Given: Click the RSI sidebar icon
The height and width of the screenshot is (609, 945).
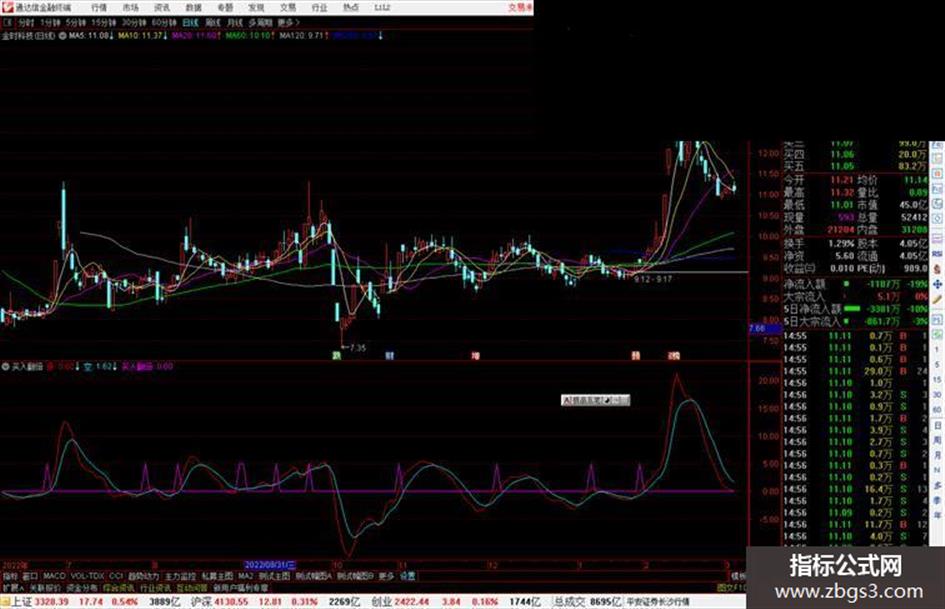Looking at the screenshot, I should (x=937, y=255).
